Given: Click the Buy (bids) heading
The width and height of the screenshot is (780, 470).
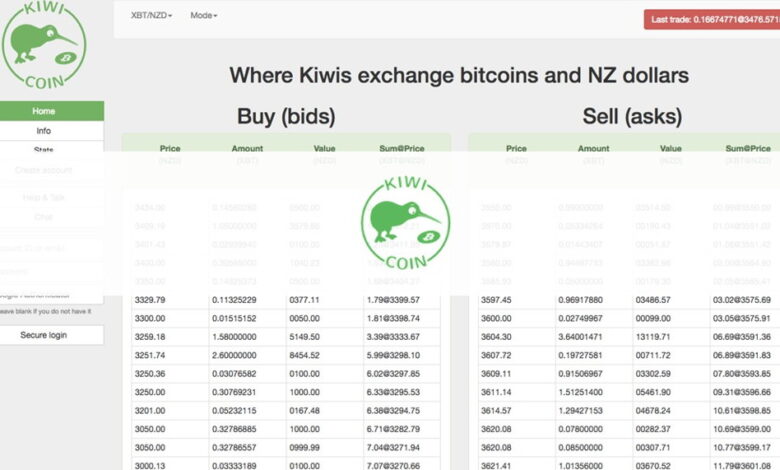Looking at the screenshot, I should click(286, 116).
